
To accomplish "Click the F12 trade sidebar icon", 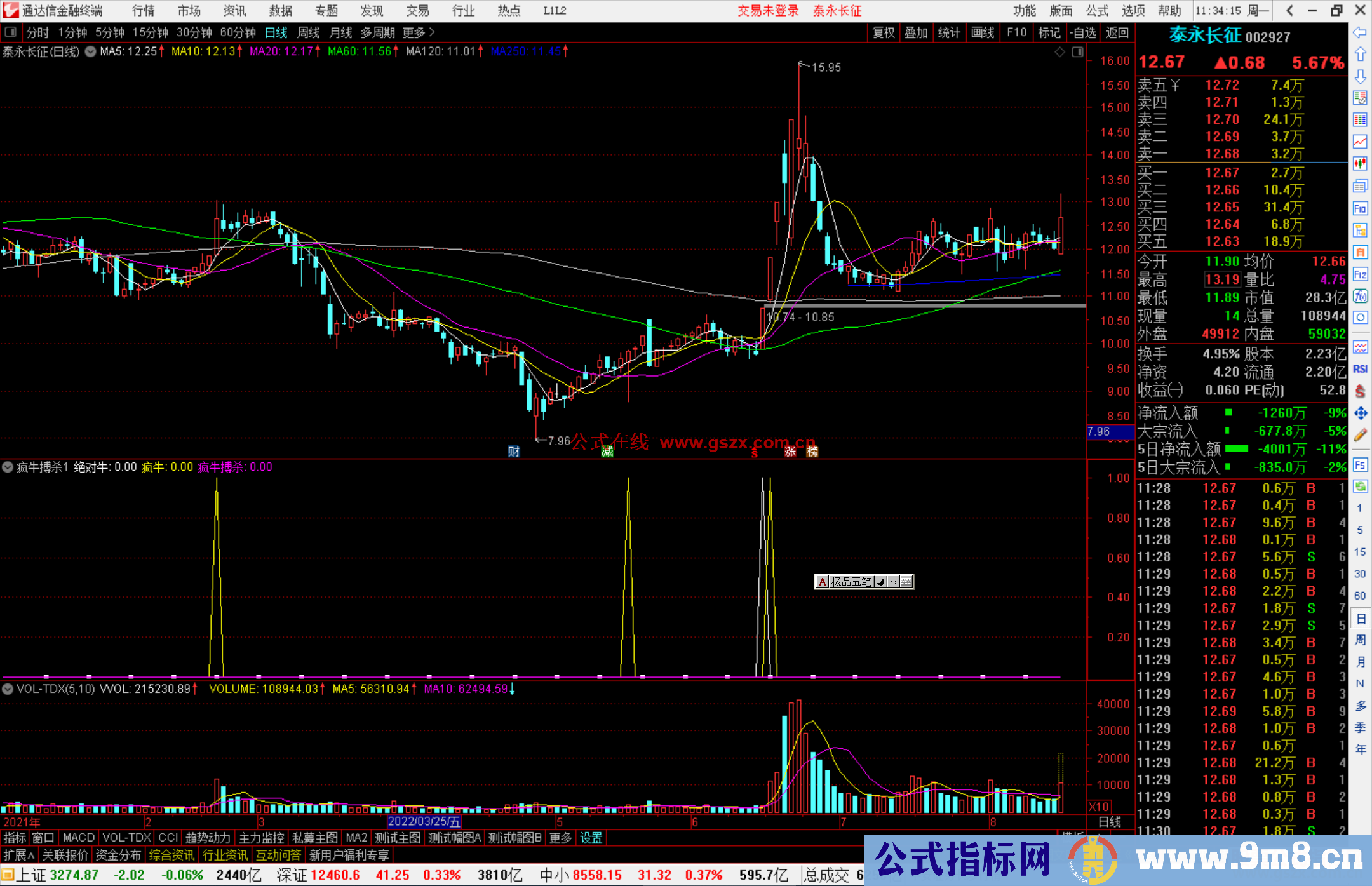I will pyautogui.click(x=1360, y=274).
